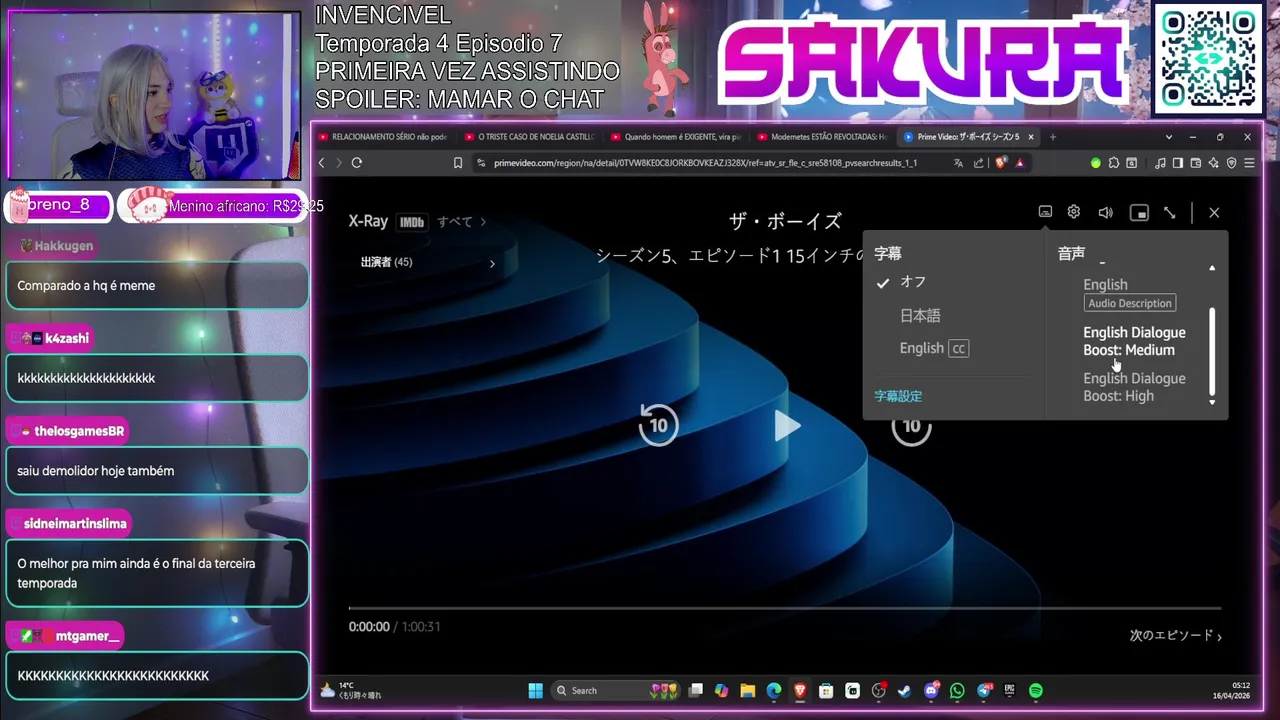This screenshot has width=1280, height=720.
Task: Enter fullscreen with the expand arrows icon
Action: [1169, 212]
